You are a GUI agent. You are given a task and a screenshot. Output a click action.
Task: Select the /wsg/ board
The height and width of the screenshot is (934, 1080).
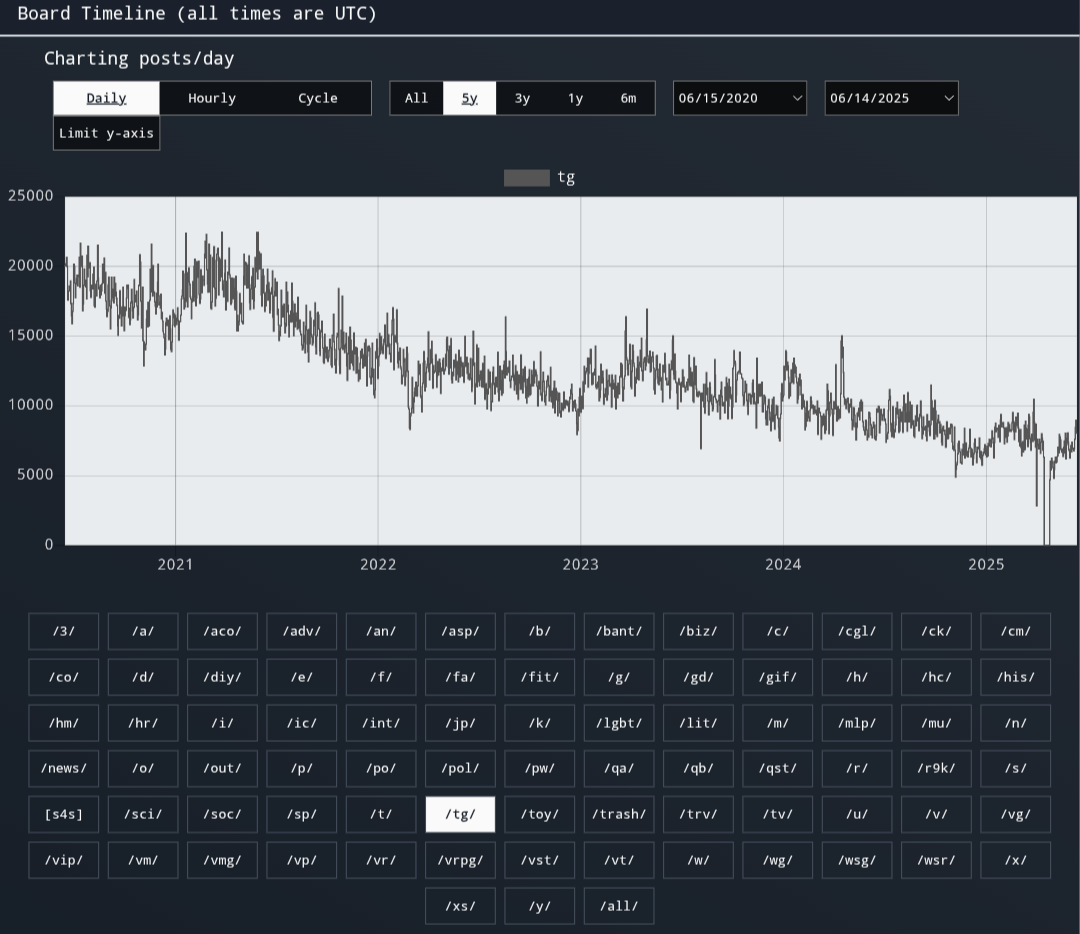click(857, 860)
